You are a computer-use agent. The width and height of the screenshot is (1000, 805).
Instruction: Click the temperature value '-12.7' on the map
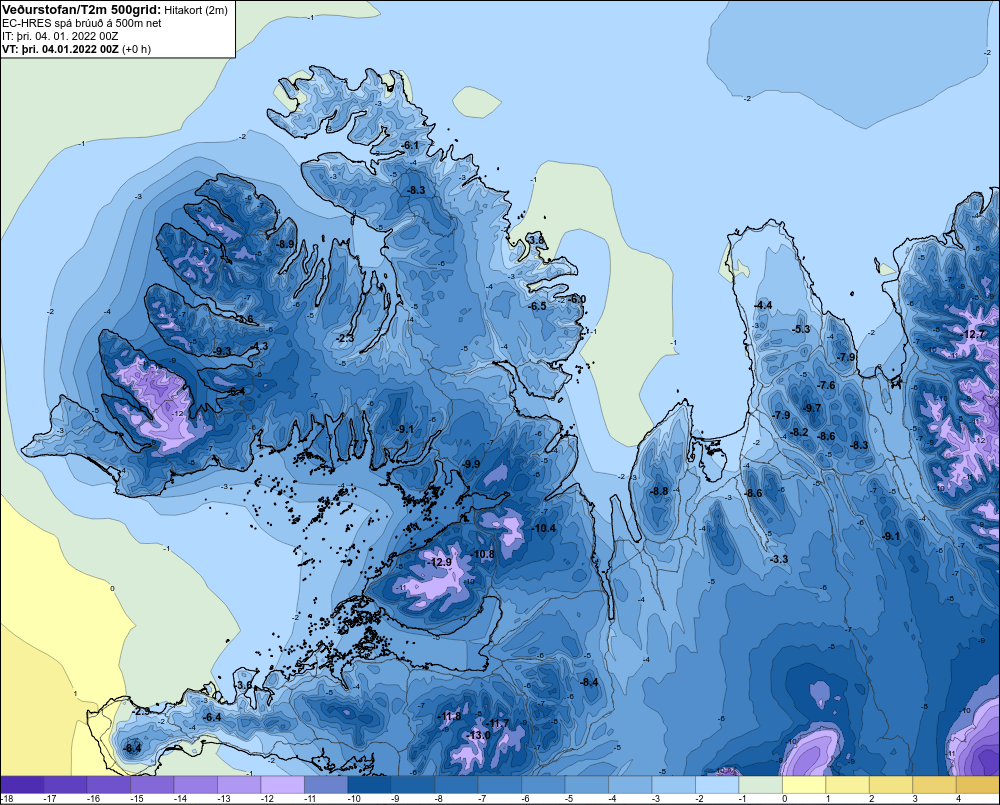(974, 334)
